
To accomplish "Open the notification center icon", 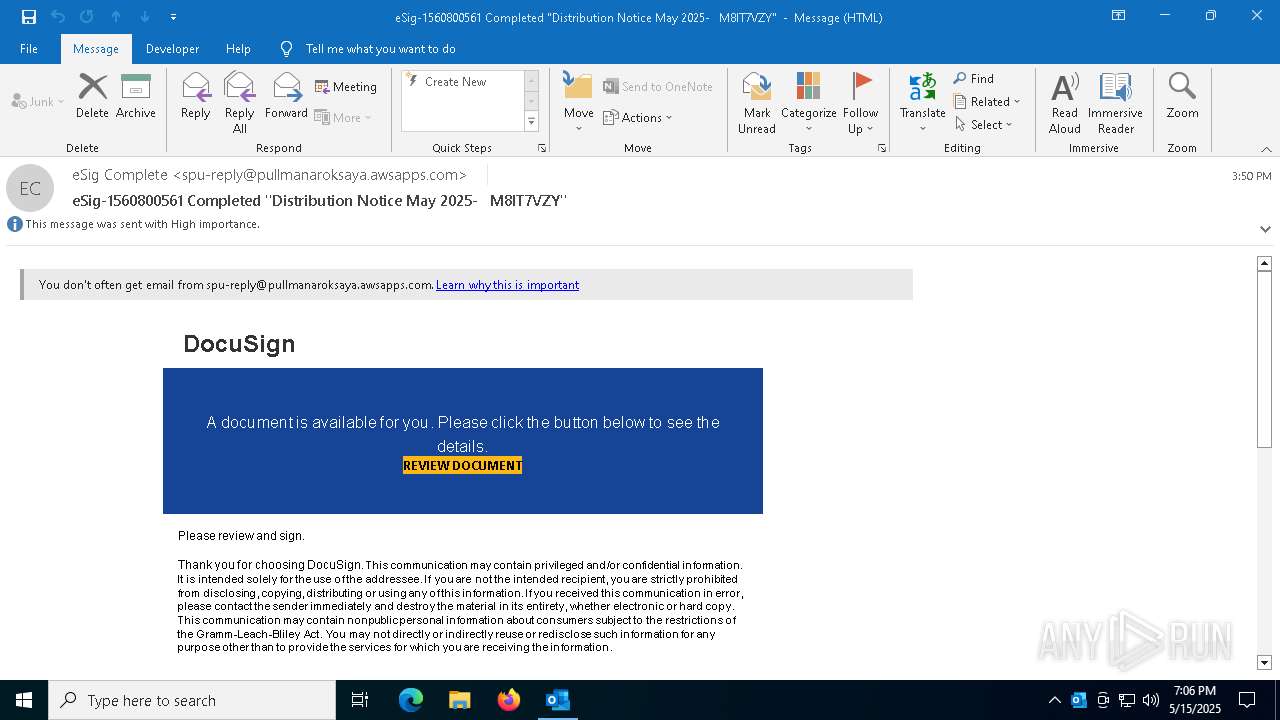I will click(1247, 700).
